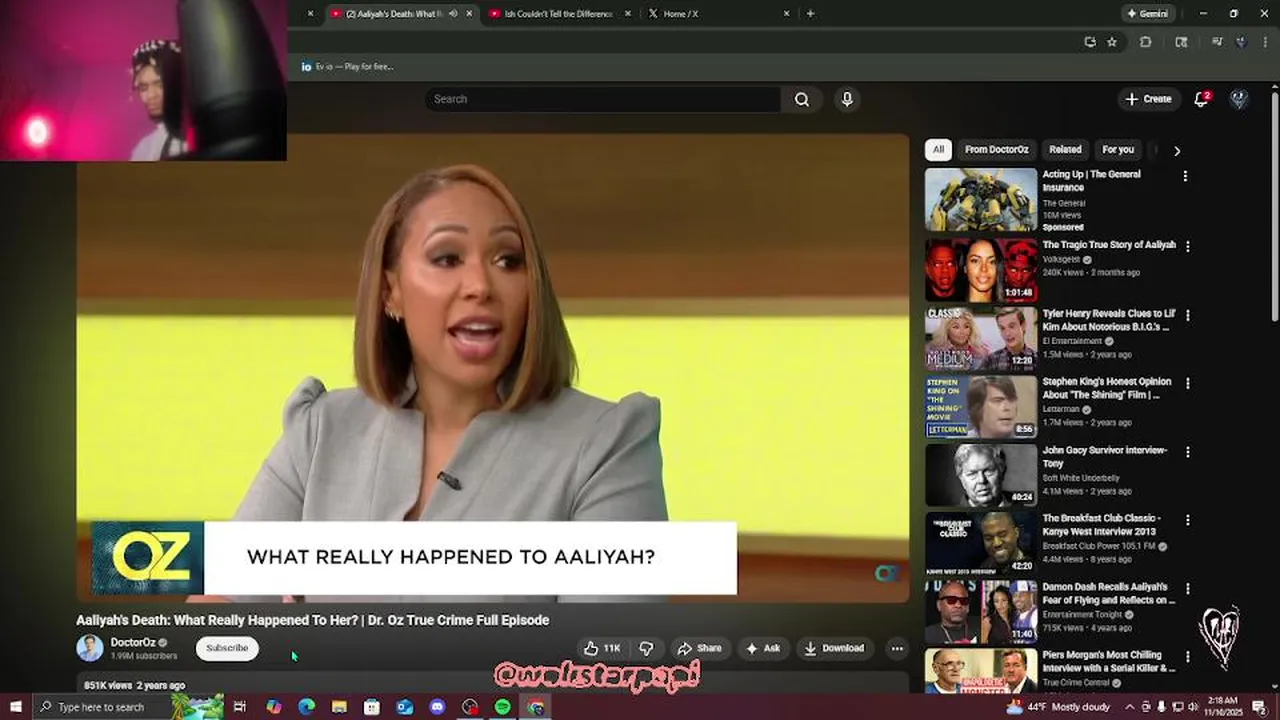Select the All filter chip
Viewport: 1280px width, 720px height.
pyautogui.click(x=938, y=149)
